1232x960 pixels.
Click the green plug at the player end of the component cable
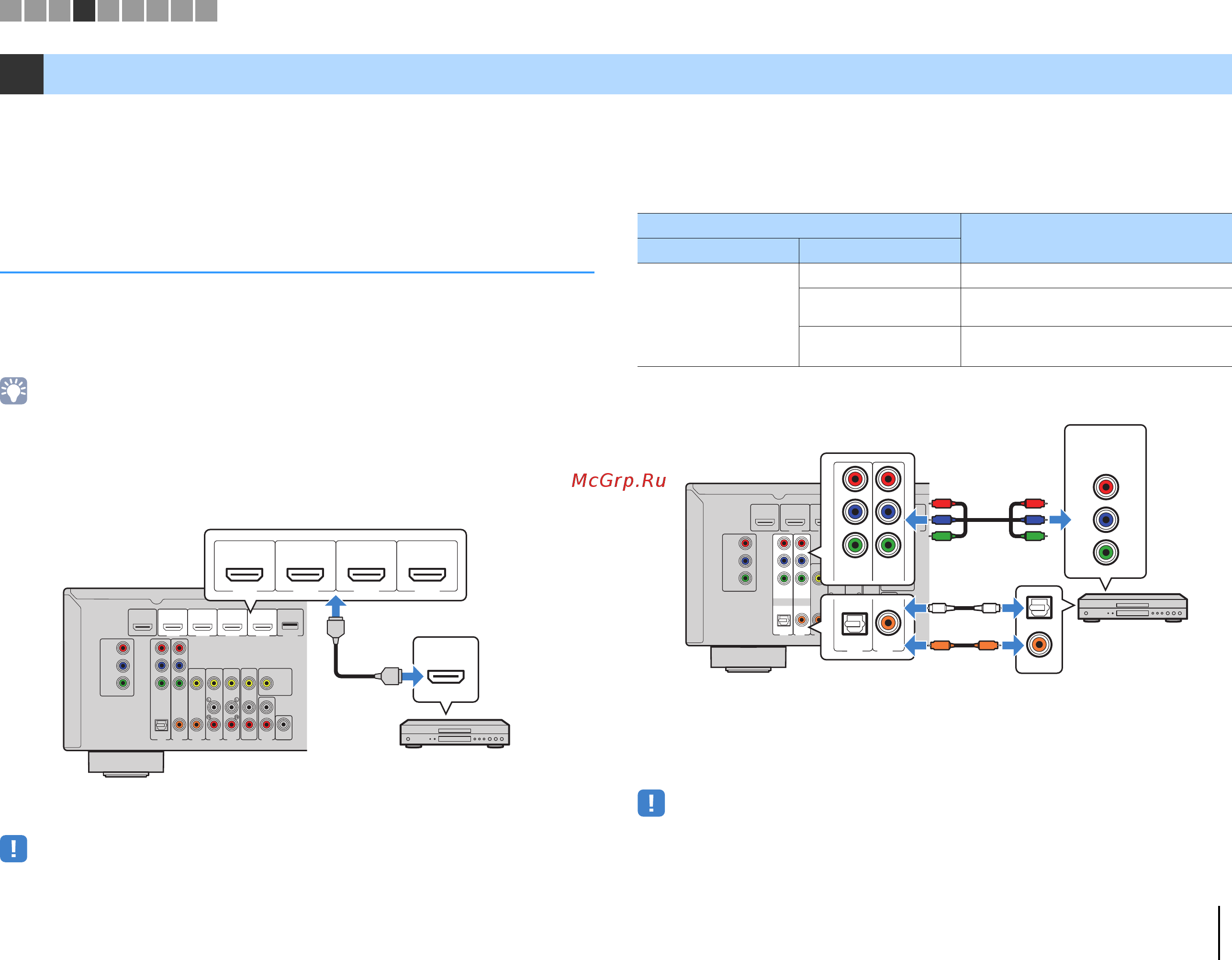[1034, 536]
